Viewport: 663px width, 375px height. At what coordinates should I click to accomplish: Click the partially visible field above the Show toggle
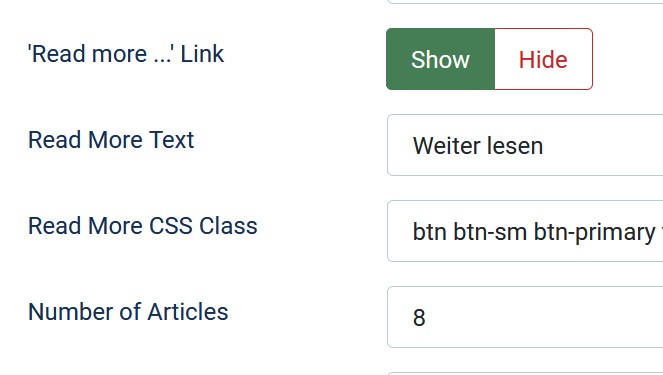[525, 2]
